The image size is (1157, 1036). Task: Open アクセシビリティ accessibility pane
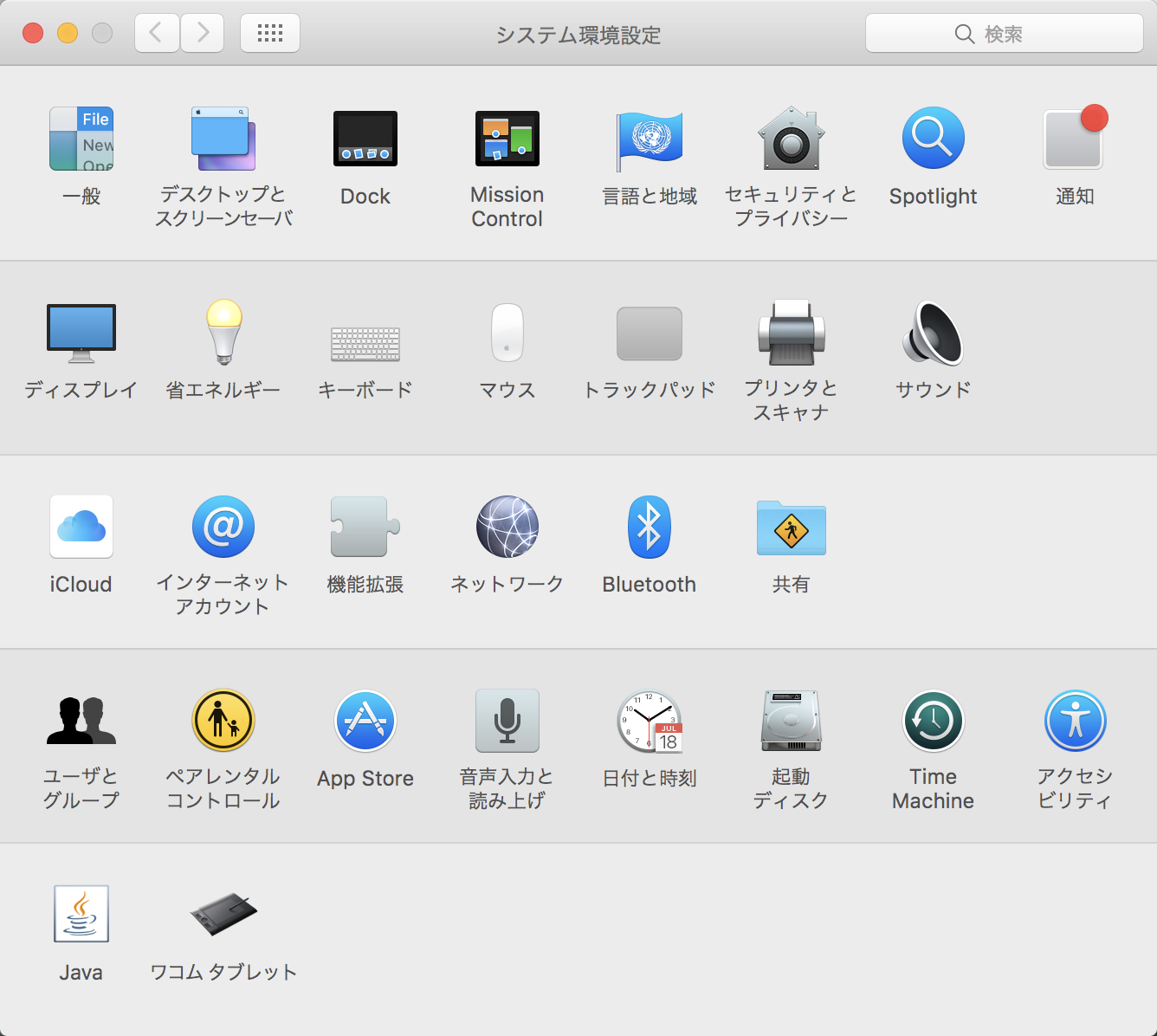click(x=1076, y=721)
